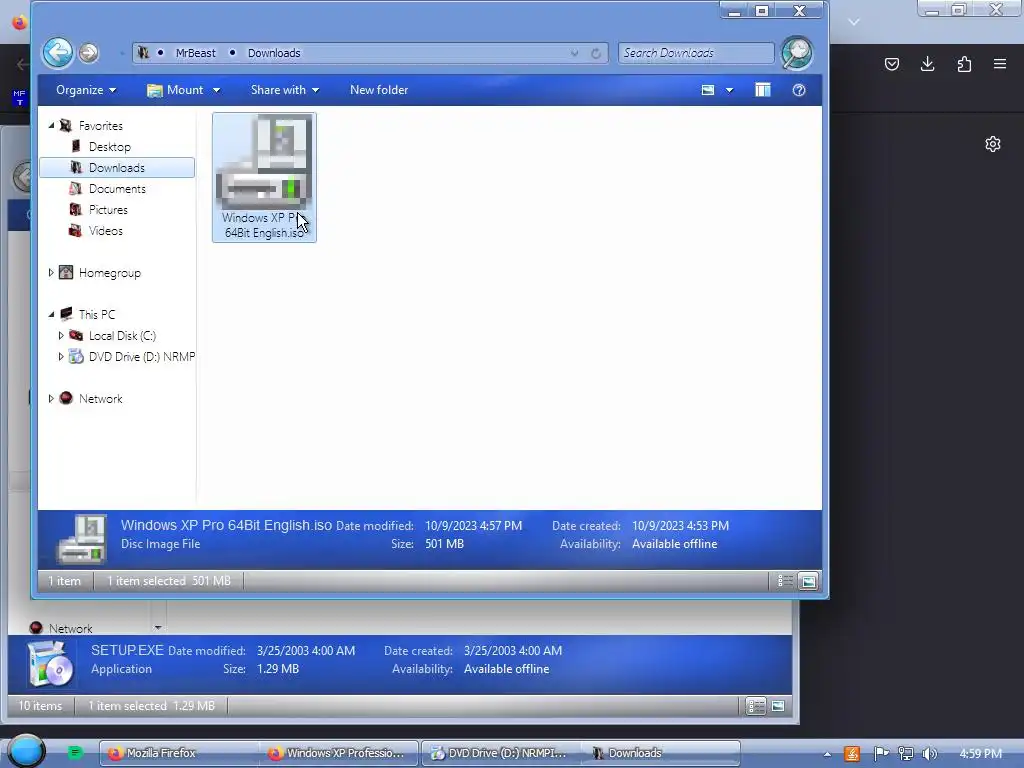1024x768 pixels.
Task: Open the Action Center flag icon
Action: click(881, 754)
